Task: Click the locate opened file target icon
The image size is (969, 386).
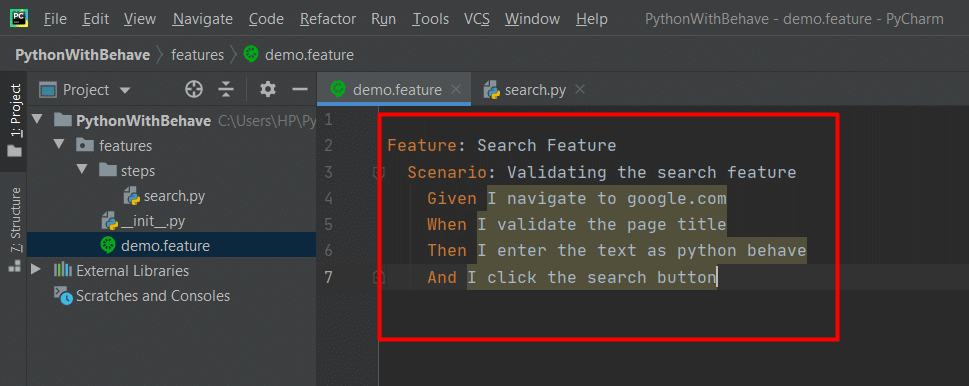Action: 194,90
